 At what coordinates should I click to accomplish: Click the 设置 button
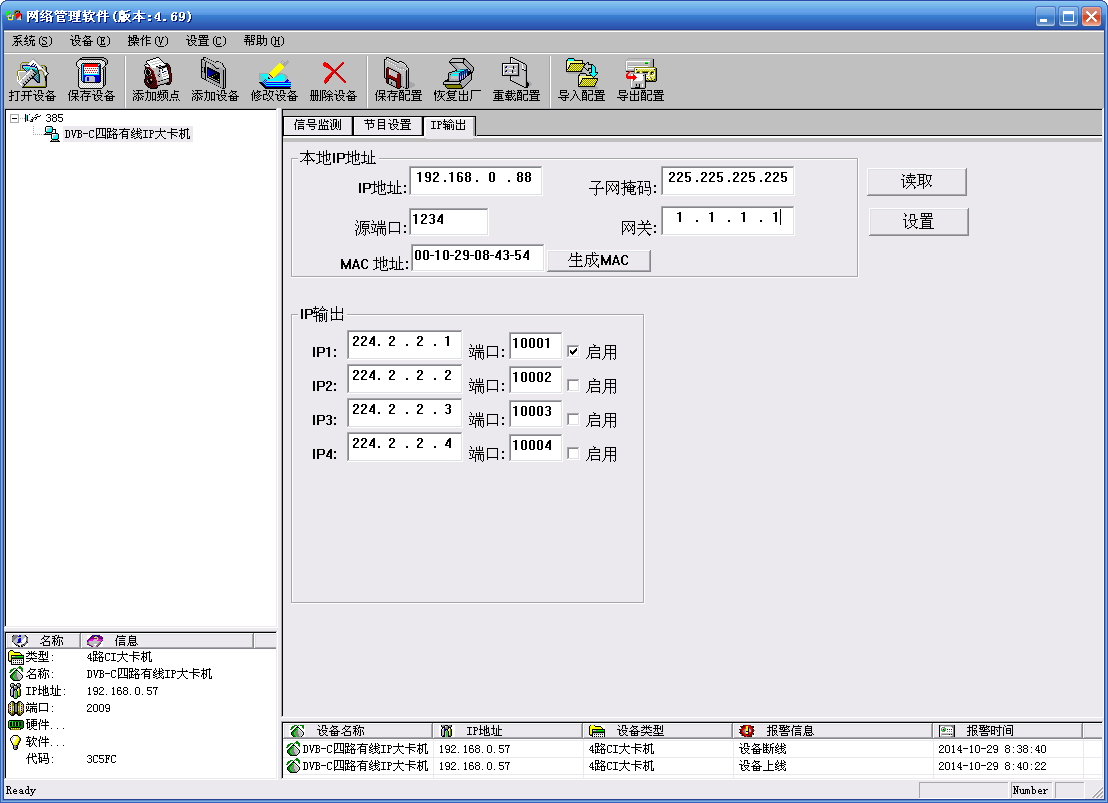coord(918,222)
